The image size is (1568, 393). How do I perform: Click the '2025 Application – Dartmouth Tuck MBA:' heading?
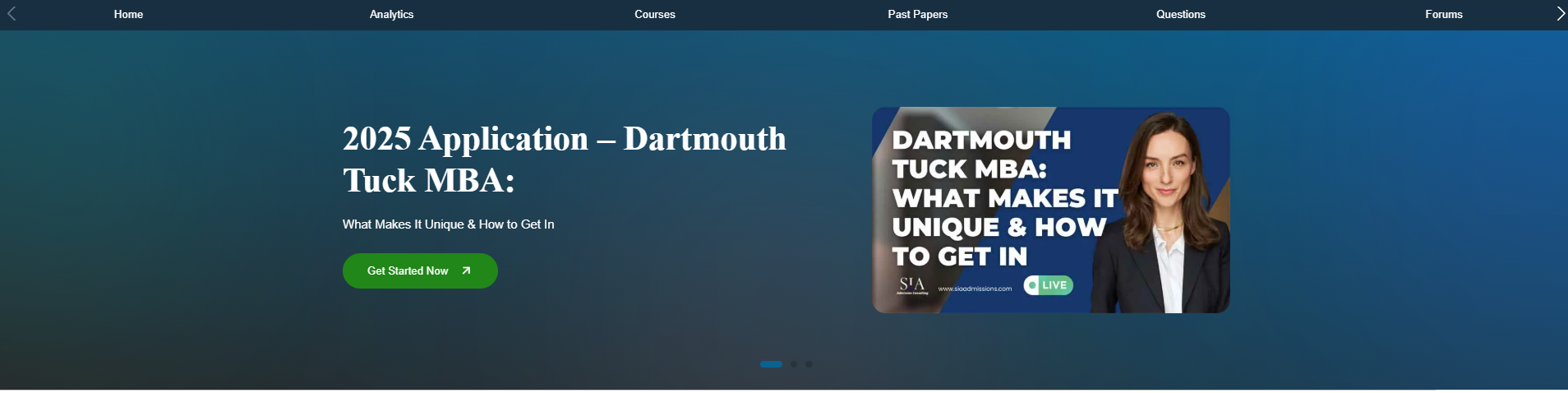pyautogui.click(x=565, y=160)
